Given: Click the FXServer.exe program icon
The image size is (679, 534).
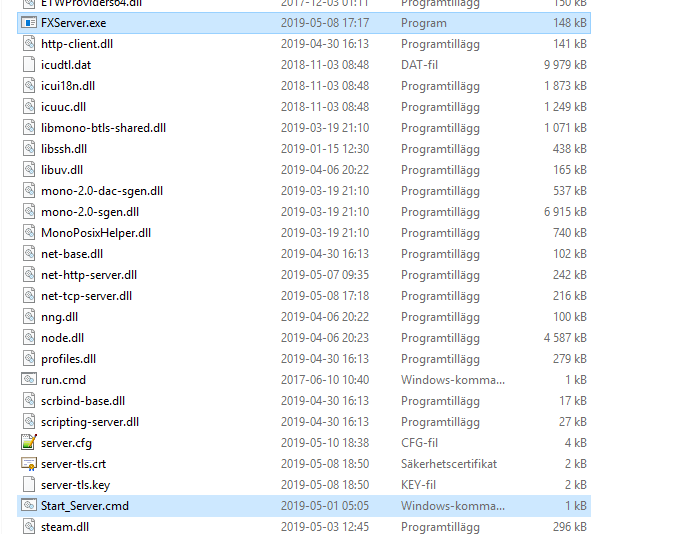Looking at the screenshot, I should click(x=29, y=23).
